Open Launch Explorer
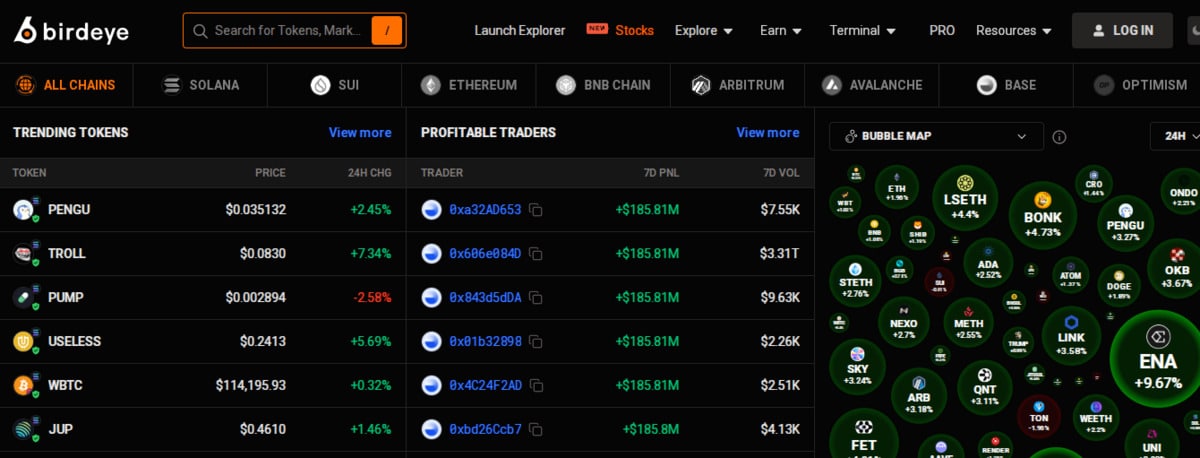The image size is (1200, 458). click(520, 31)
